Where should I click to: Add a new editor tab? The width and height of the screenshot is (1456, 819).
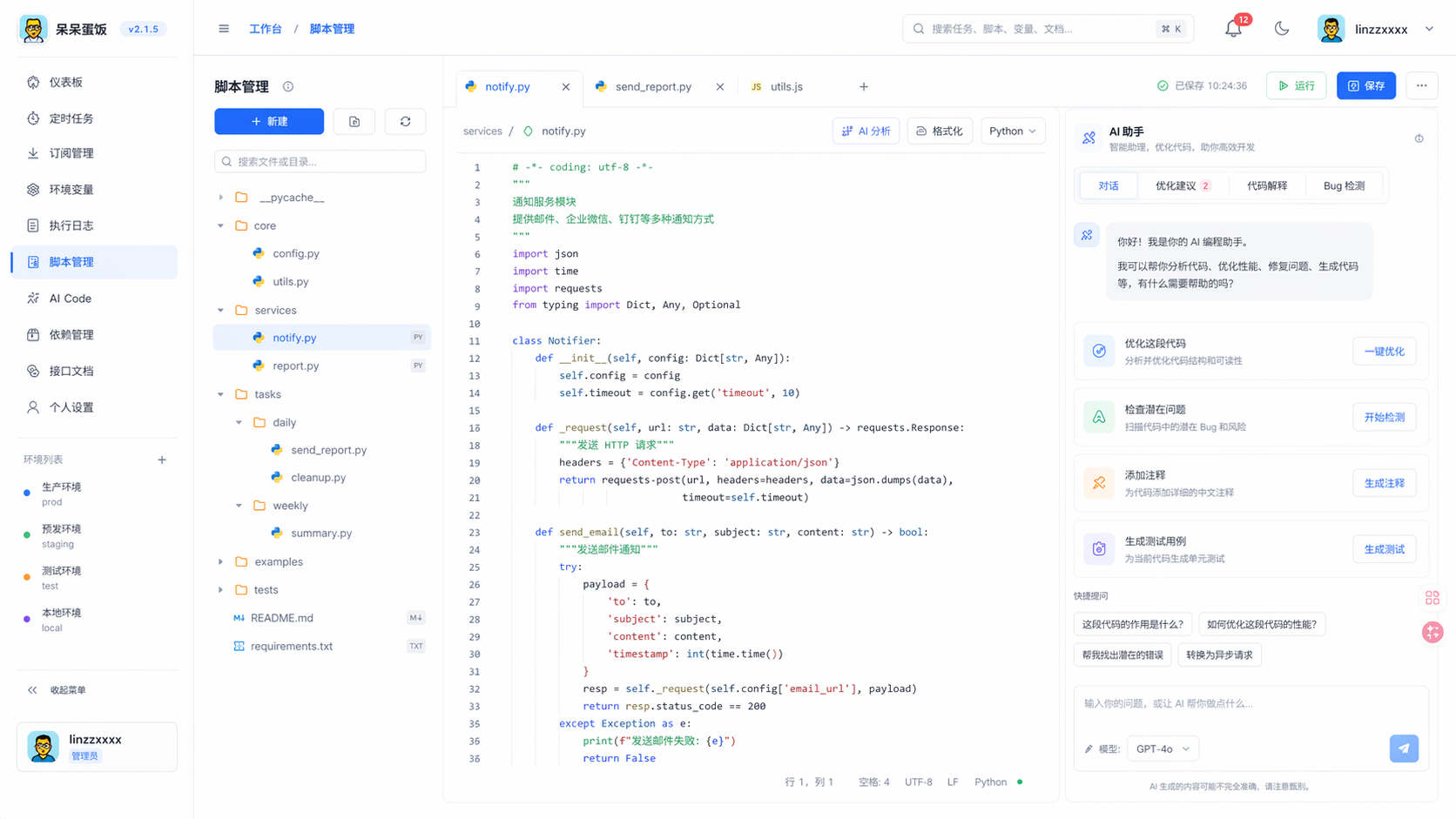tap(864, 87)
